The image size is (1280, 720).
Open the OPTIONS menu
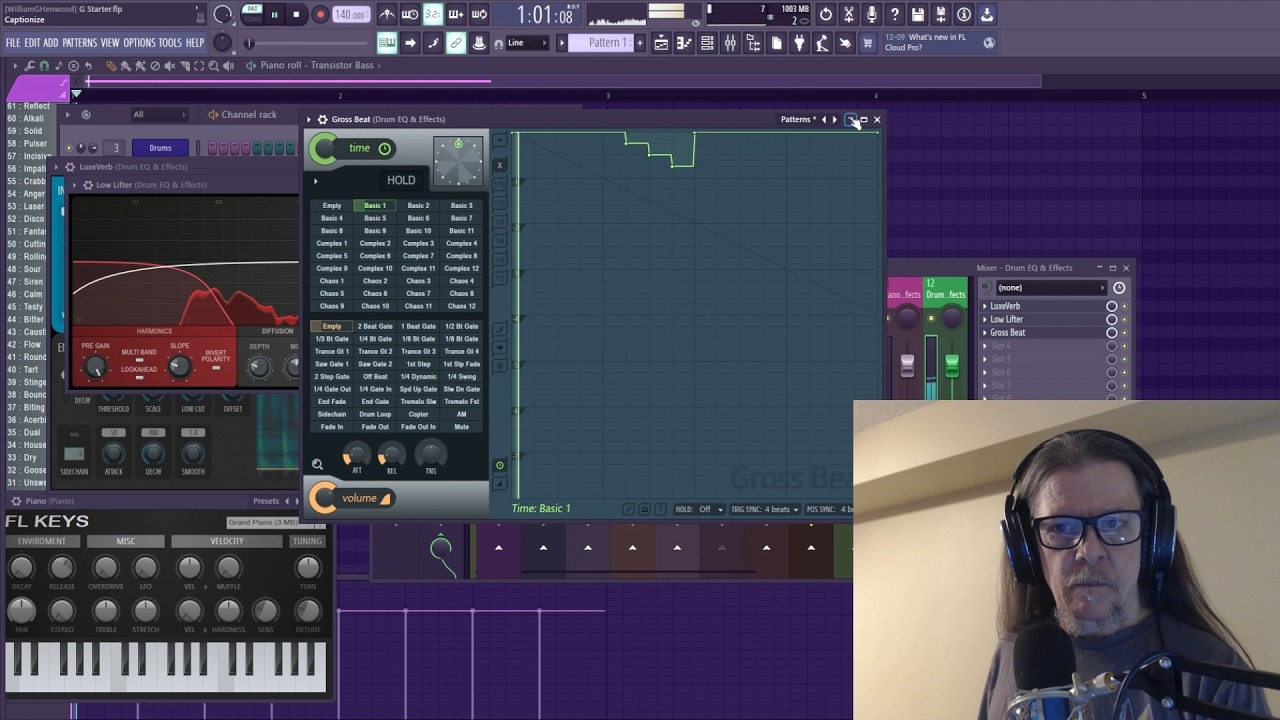tap(139, 43)
